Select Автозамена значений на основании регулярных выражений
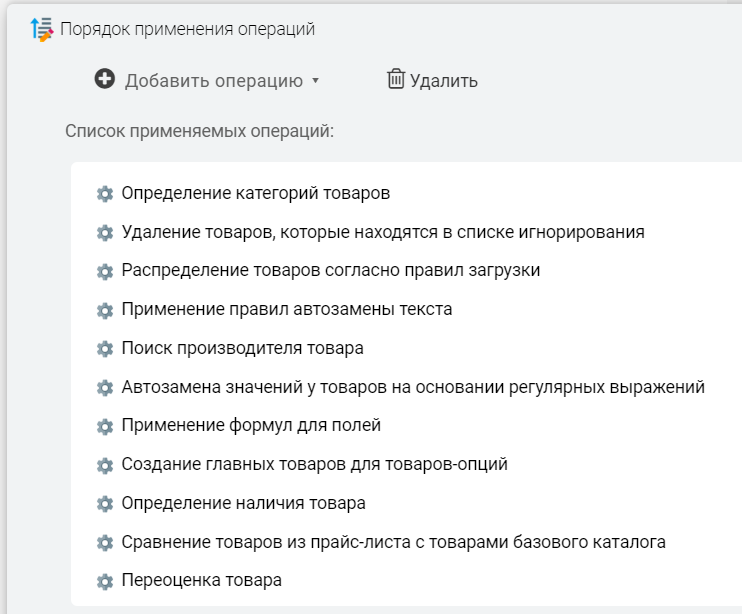Screen dimensions: 742x614 coord(412,387)
